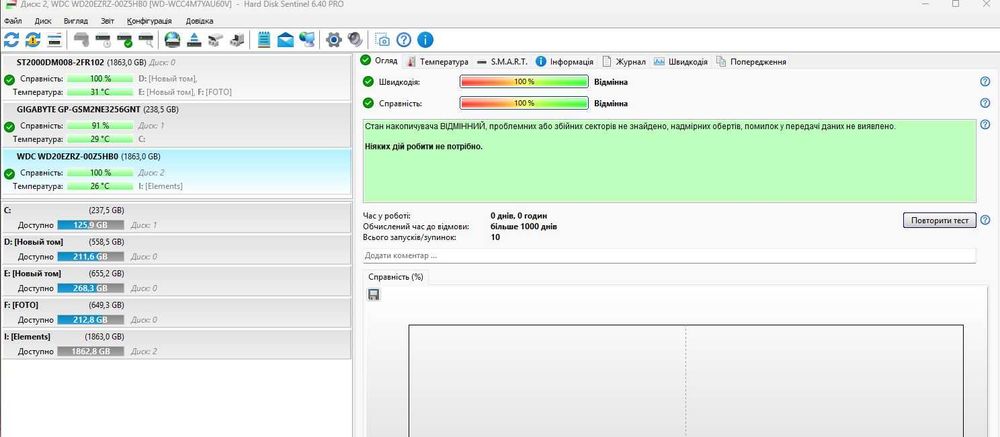The width and height of the screenshot is (1000, 437).
Task: Select the Справність (%) chart tab
Action: point(396,277)
